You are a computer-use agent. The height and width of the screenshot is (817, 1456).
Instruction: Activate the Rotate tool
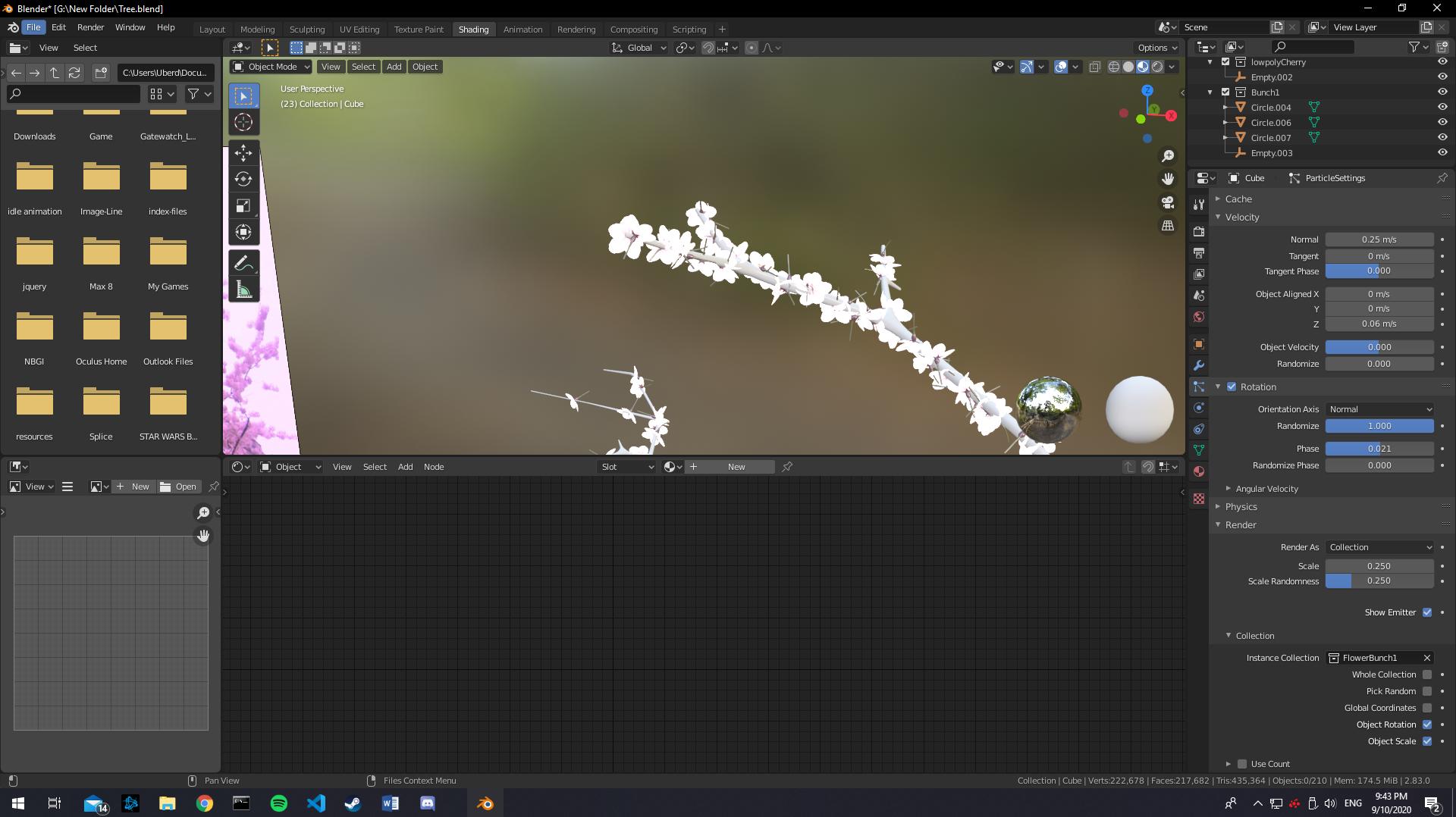coord(243,179)
